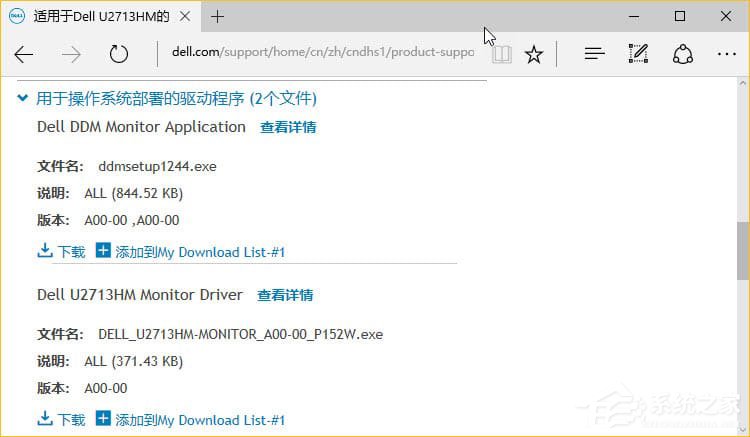View details for Dell DDM Monitor Application
Viewport: 750px width, 437px height.
click(288, 127)
